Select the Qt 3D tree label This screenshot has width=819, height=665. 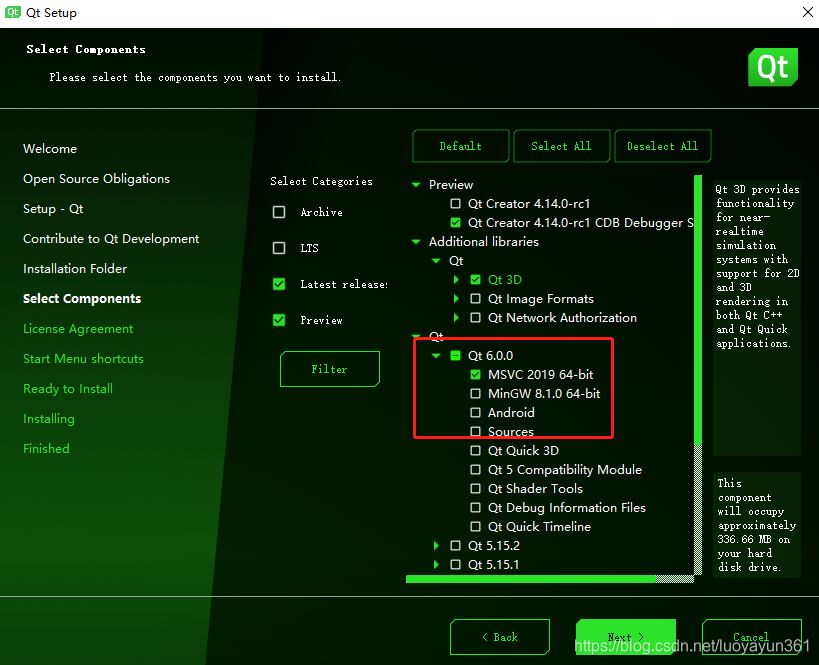click(x=505, y=279)
